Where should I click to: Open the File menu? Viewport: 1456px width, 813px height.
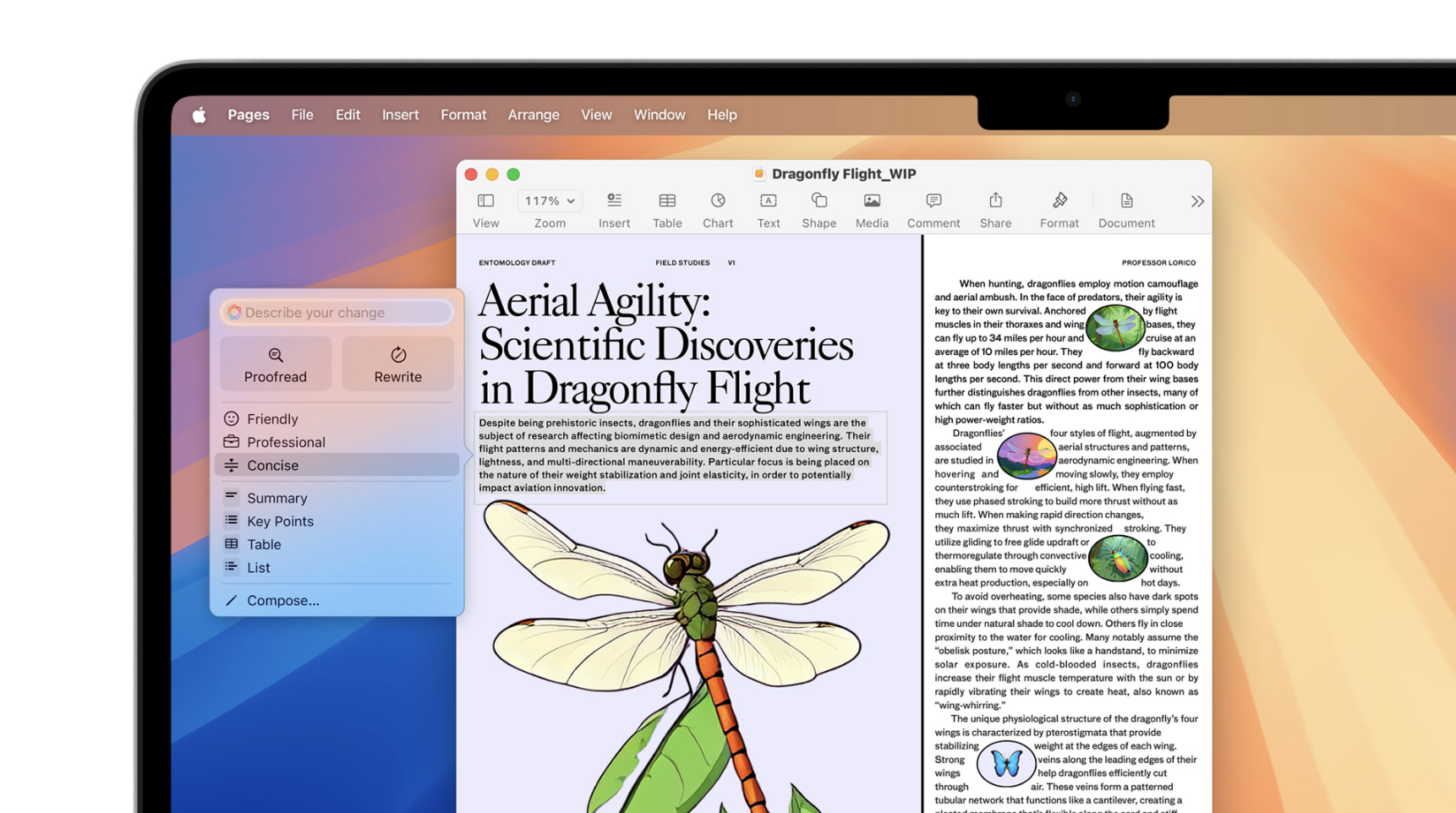click(x=302, y=115)
